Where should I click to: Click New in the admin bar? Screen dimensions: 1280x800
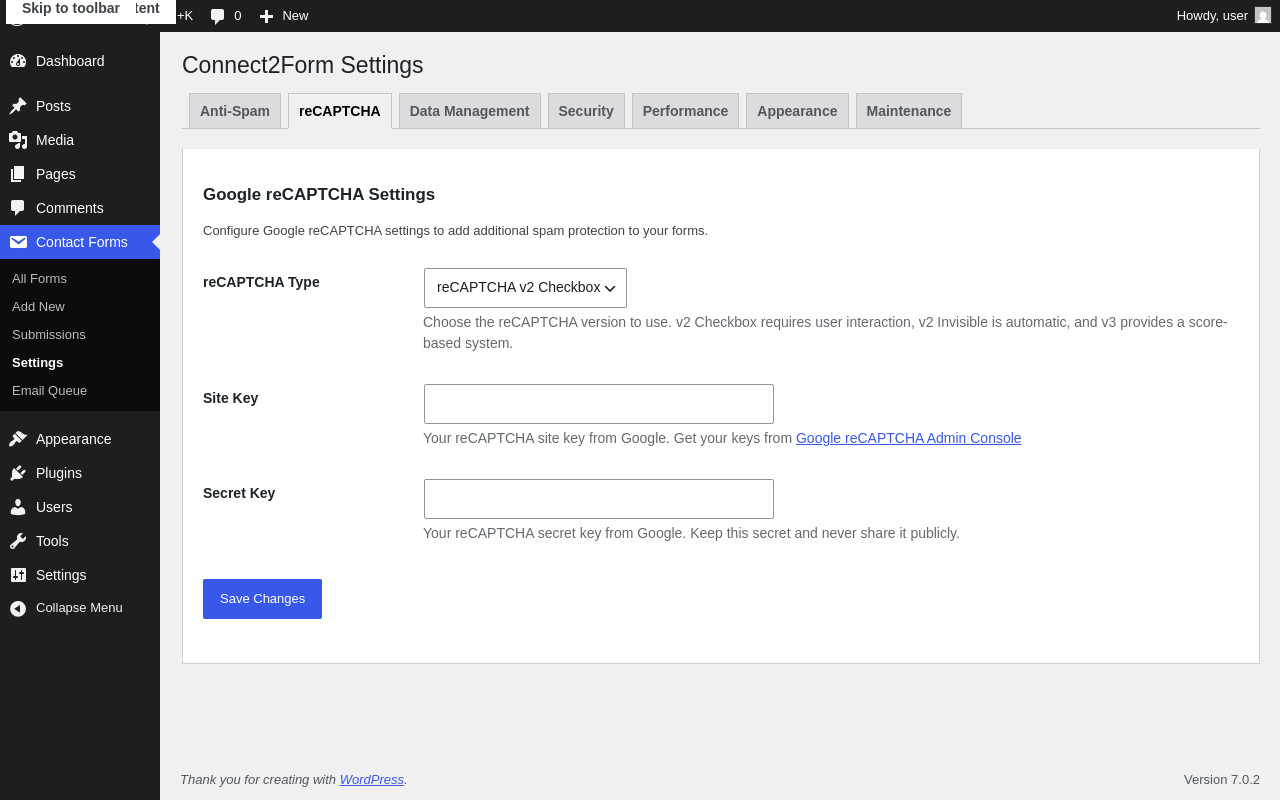295,16
